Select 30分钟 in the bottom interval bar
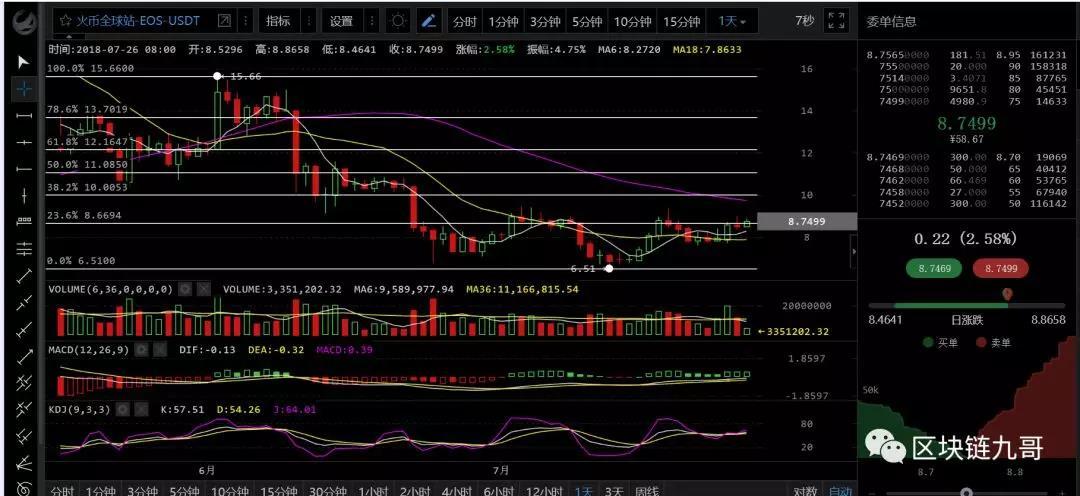Screen dimensions: 1080x496 (326, 490)
